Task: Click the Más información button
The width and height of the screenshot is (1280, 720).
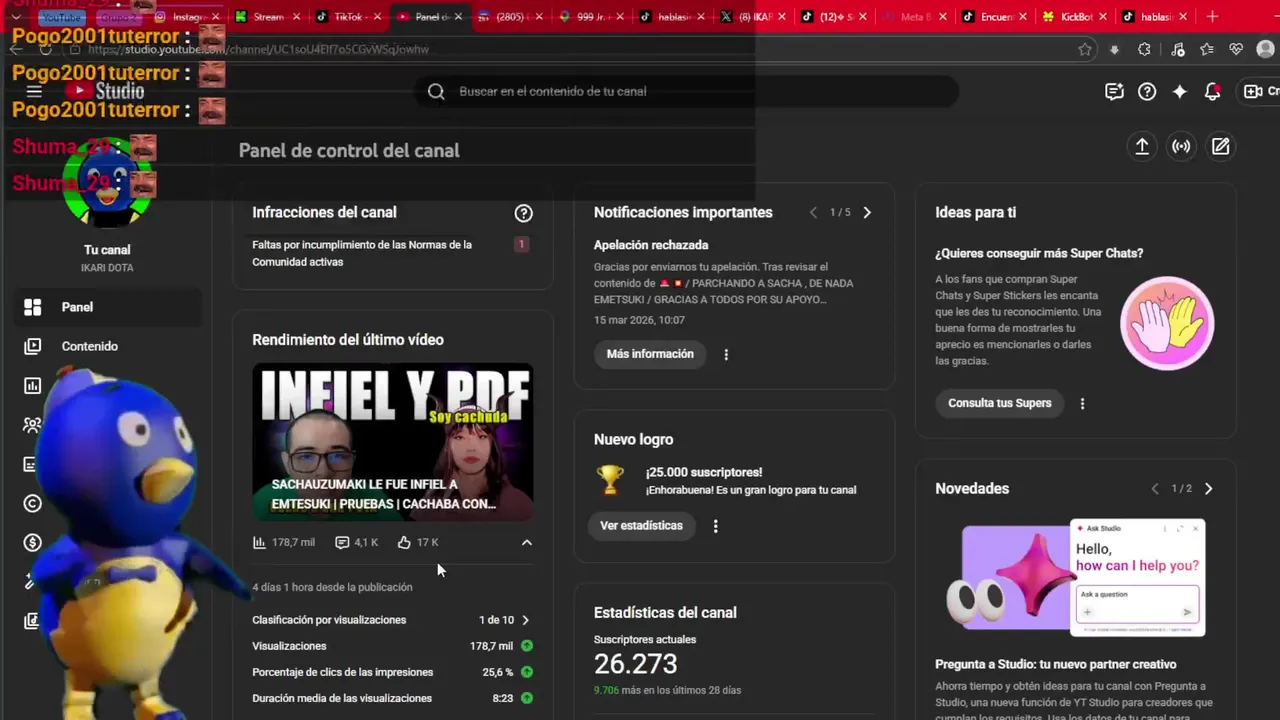Action: point(650,354)
